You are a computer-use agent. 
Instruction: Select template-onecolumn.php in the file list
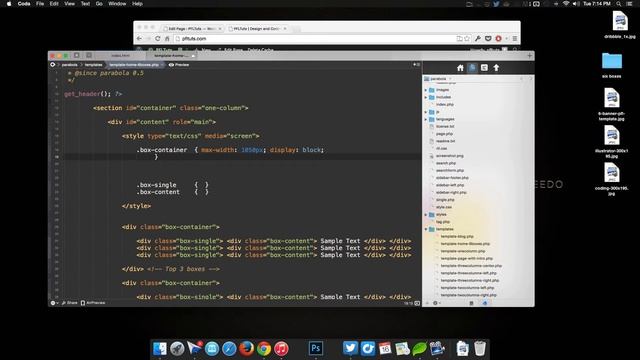[462, 251]
